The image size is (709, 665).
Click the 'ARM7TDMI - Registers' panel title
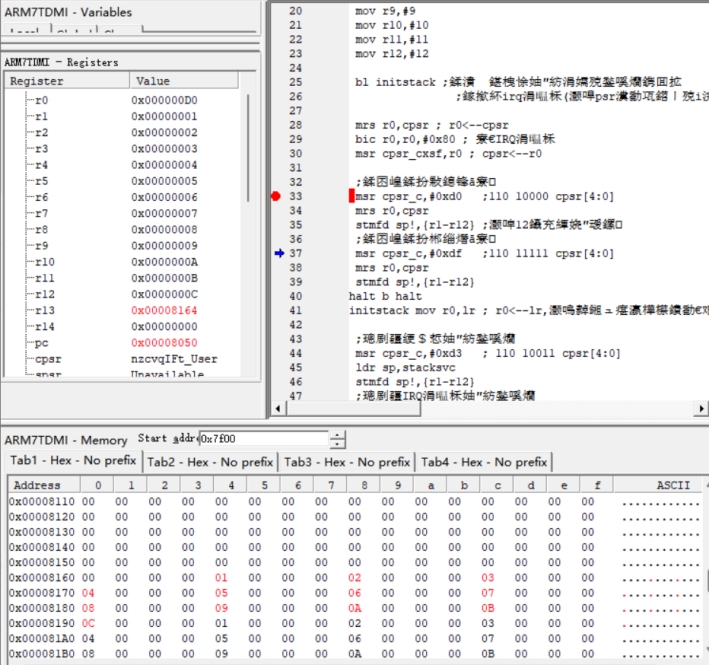(x=61, y=62)
